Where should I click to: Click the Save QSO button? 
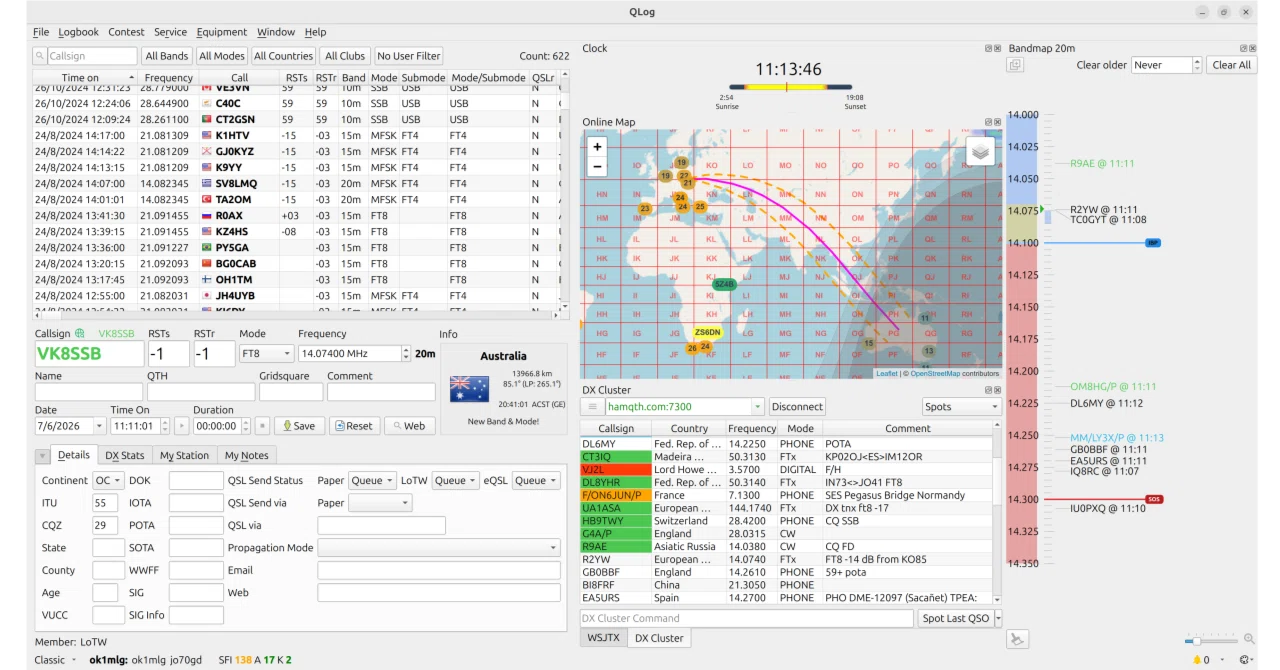coord(299,426)
